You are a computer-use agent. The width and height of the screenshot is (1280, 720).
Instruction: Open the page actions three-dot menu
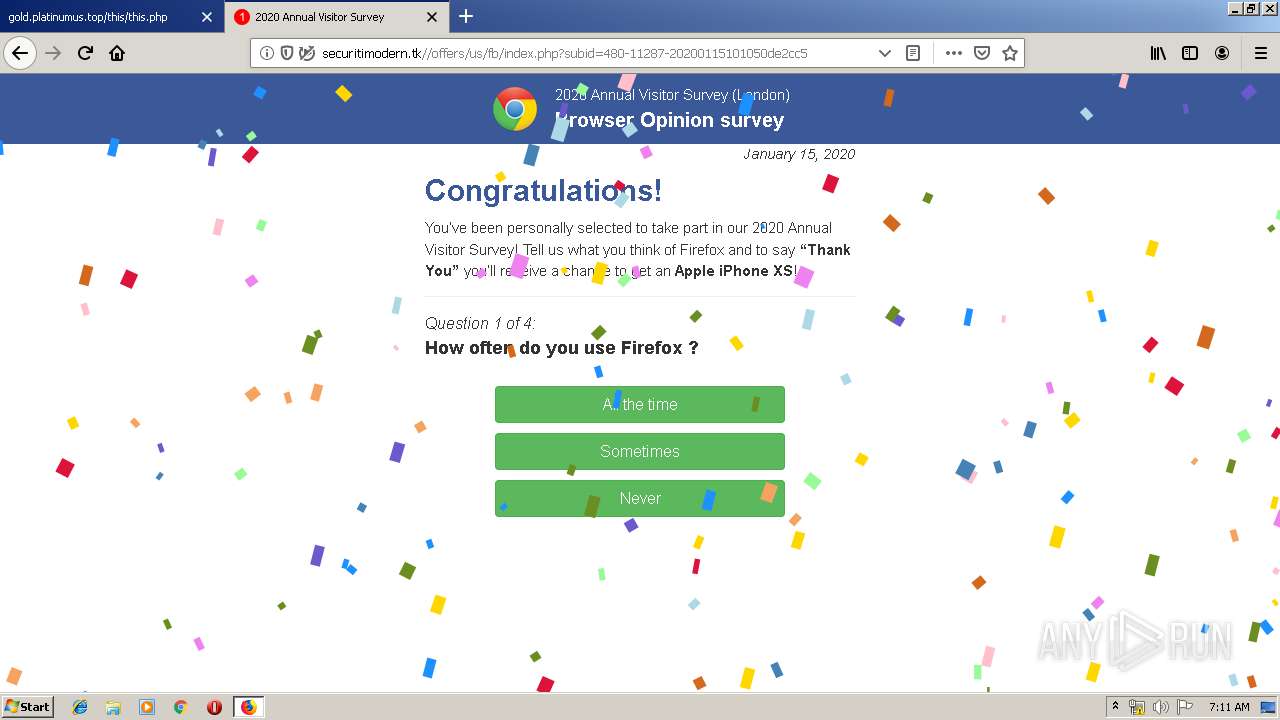click(954, 53)
